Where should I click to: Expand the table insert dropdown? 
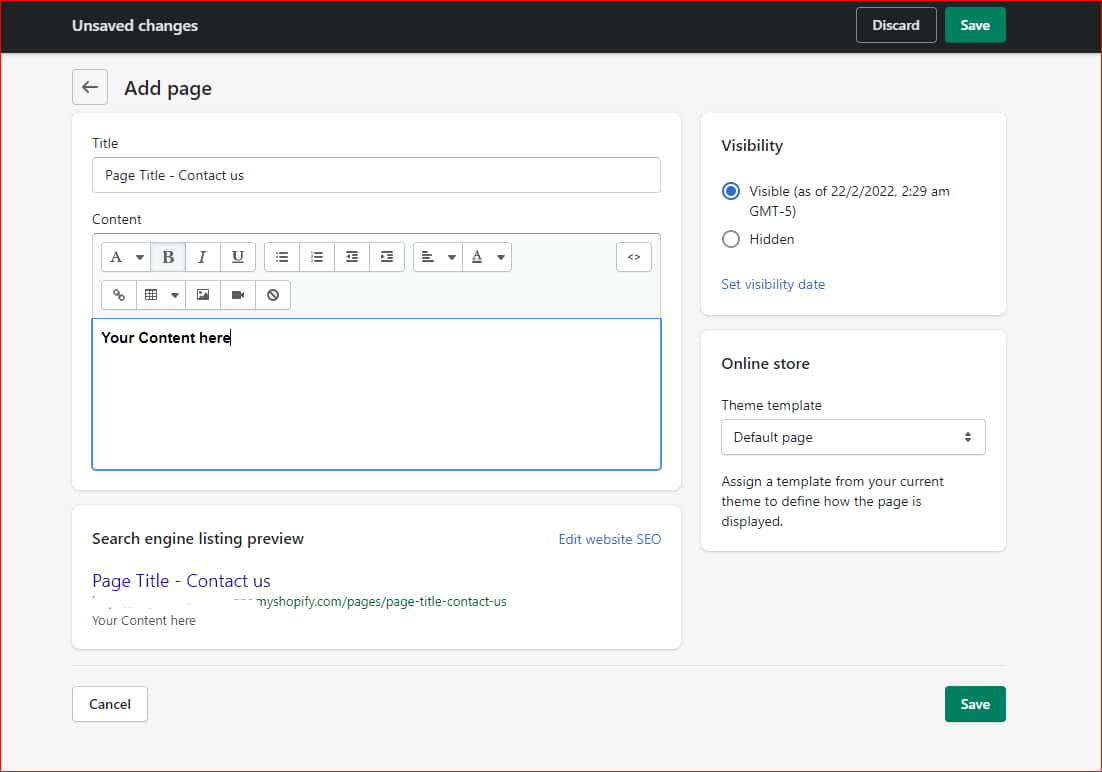pos(175,294)
